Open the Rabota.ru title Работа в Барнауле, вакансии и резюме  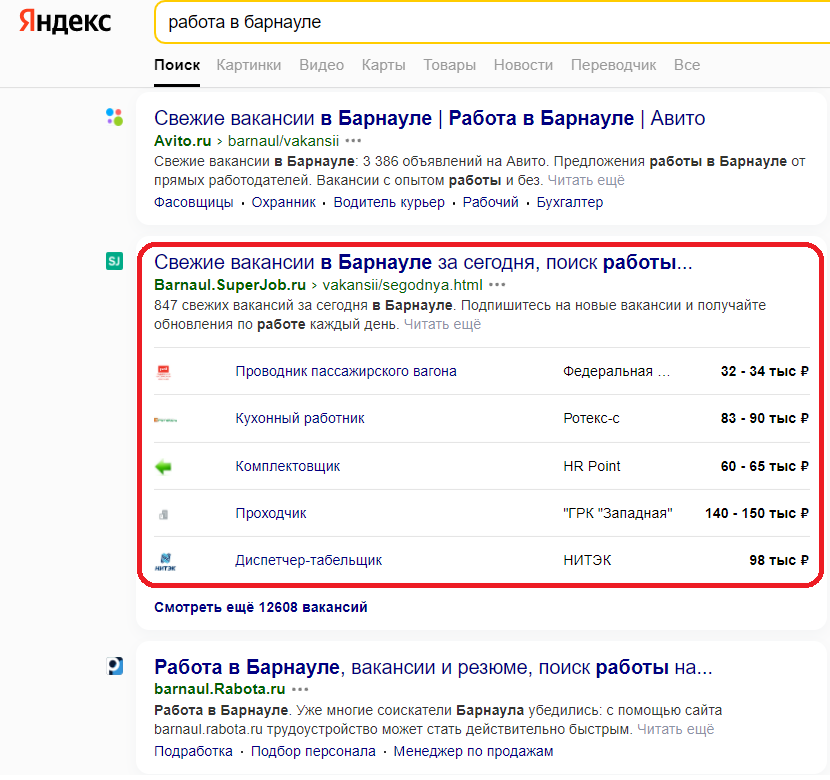[x=433, y=667]
